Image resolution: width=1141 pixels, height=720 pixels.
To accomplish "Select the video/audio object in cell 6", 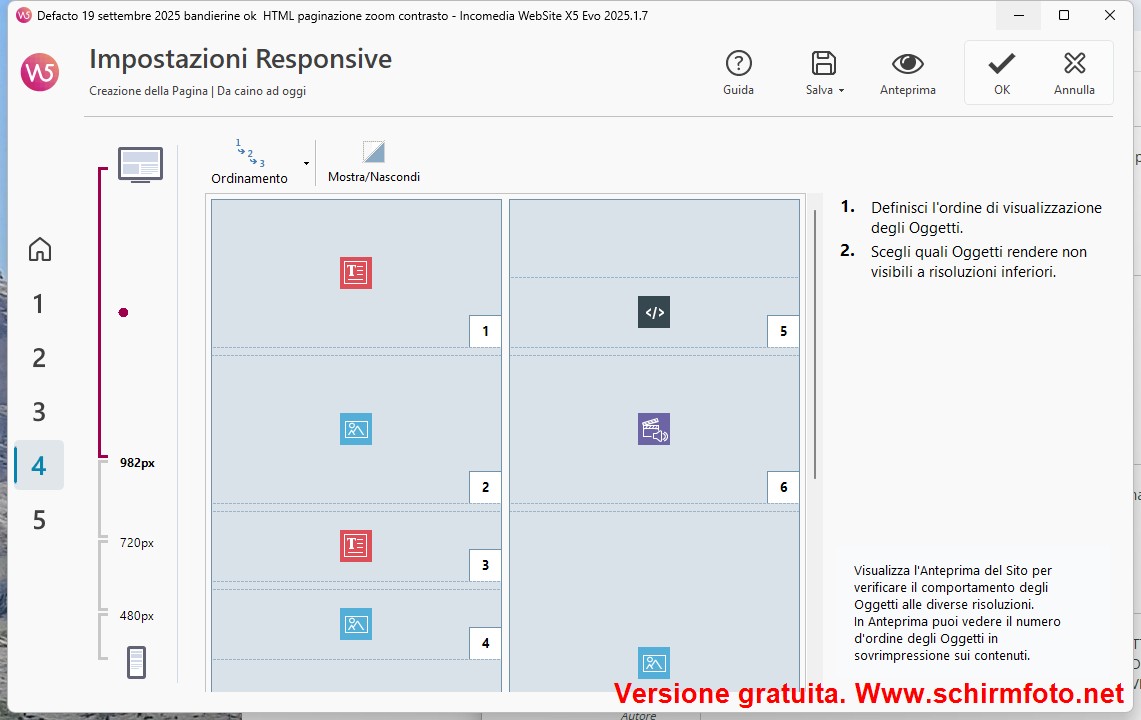I will 654,429.
